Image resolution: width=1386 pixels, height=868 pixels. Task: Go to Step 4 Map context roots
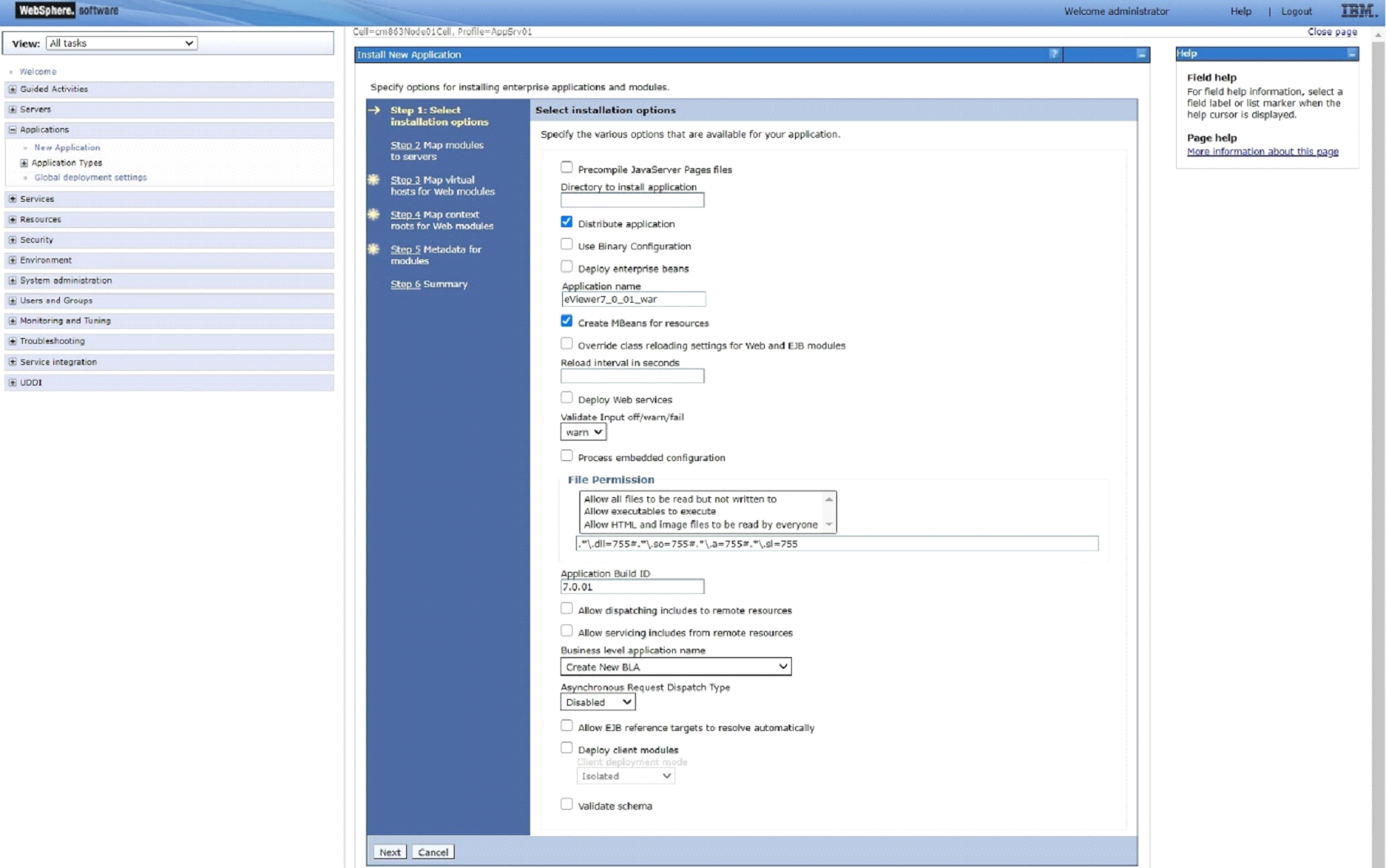pos(441,220)
